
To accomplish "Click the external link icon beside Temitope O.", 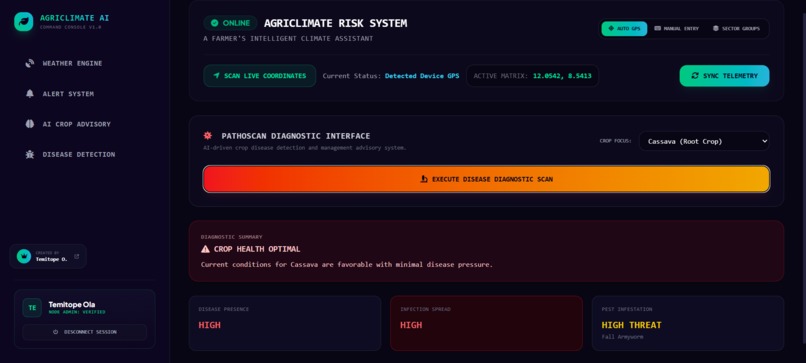I will (x=77, y=256).
